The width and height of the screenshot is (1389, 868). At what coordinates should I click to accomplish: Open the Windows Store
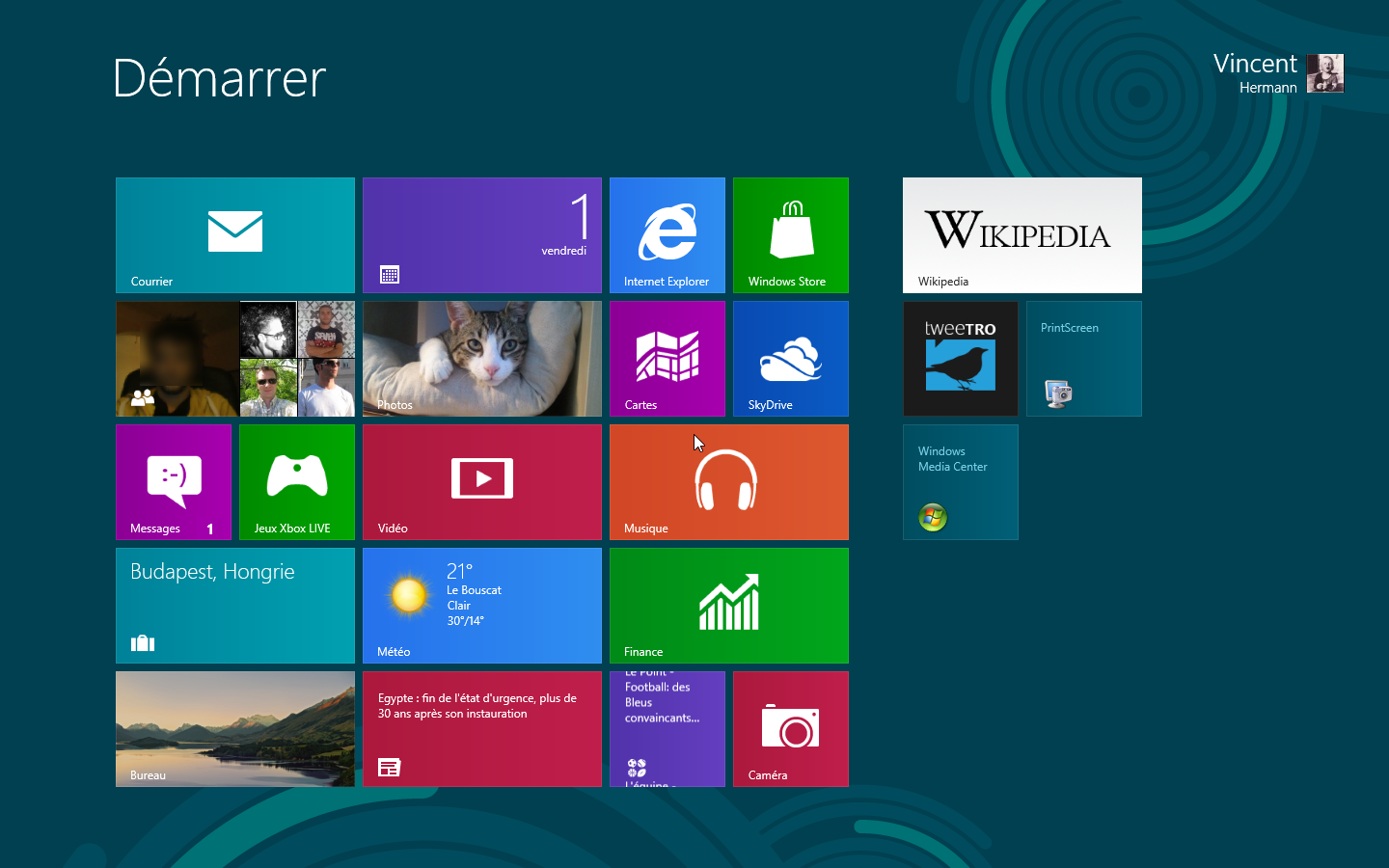790,234
